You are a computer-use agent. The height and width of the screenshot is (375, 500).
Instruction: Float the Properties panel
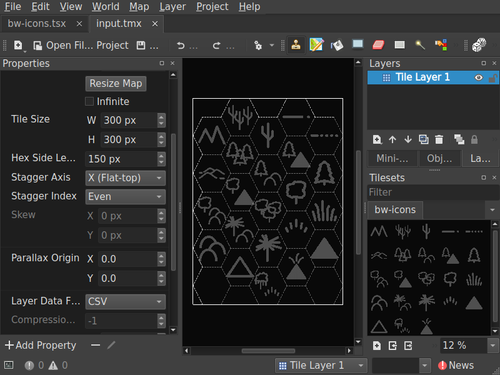click(162, 63)
